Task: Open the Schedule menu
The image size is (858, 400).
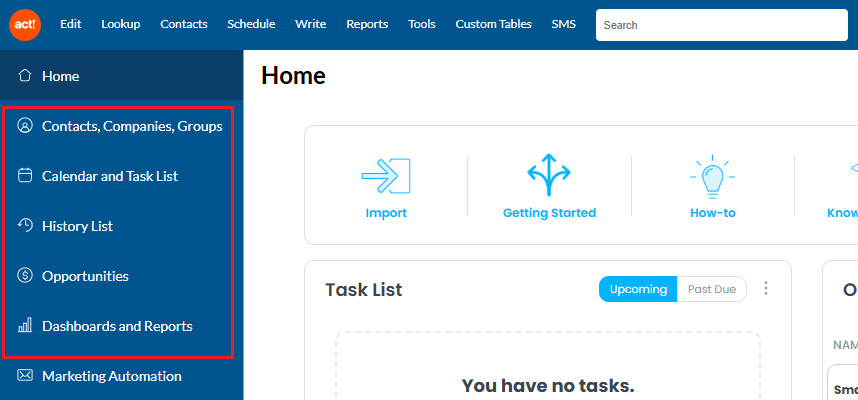Action: click(x=251, y=24)
